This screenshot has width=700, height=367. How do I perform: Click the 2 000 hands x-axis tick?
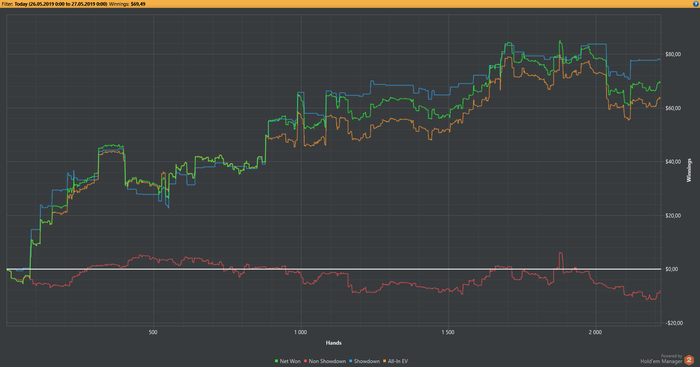click(595, 332)
